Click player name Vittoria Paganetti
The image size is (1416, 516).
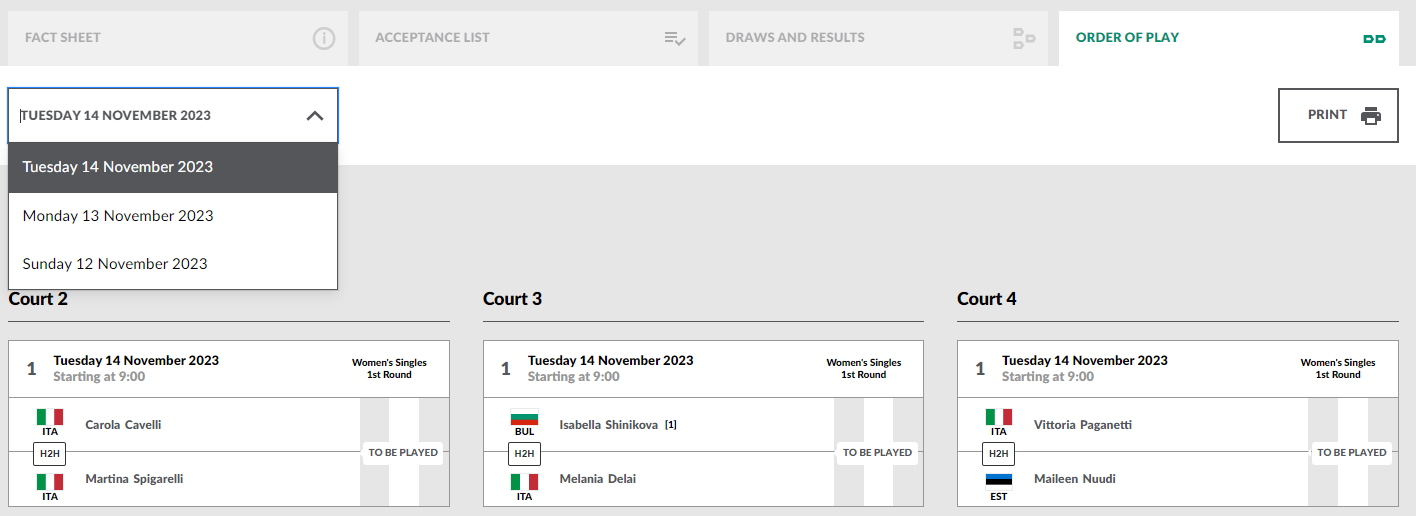1083,425
